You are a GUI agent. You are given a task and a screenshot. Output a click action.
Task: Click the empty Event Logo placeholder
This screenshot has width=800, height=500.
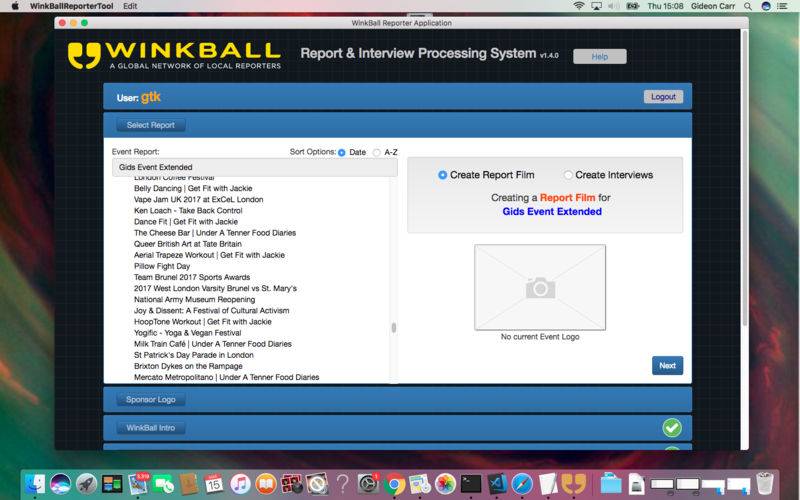pos(540,287)
